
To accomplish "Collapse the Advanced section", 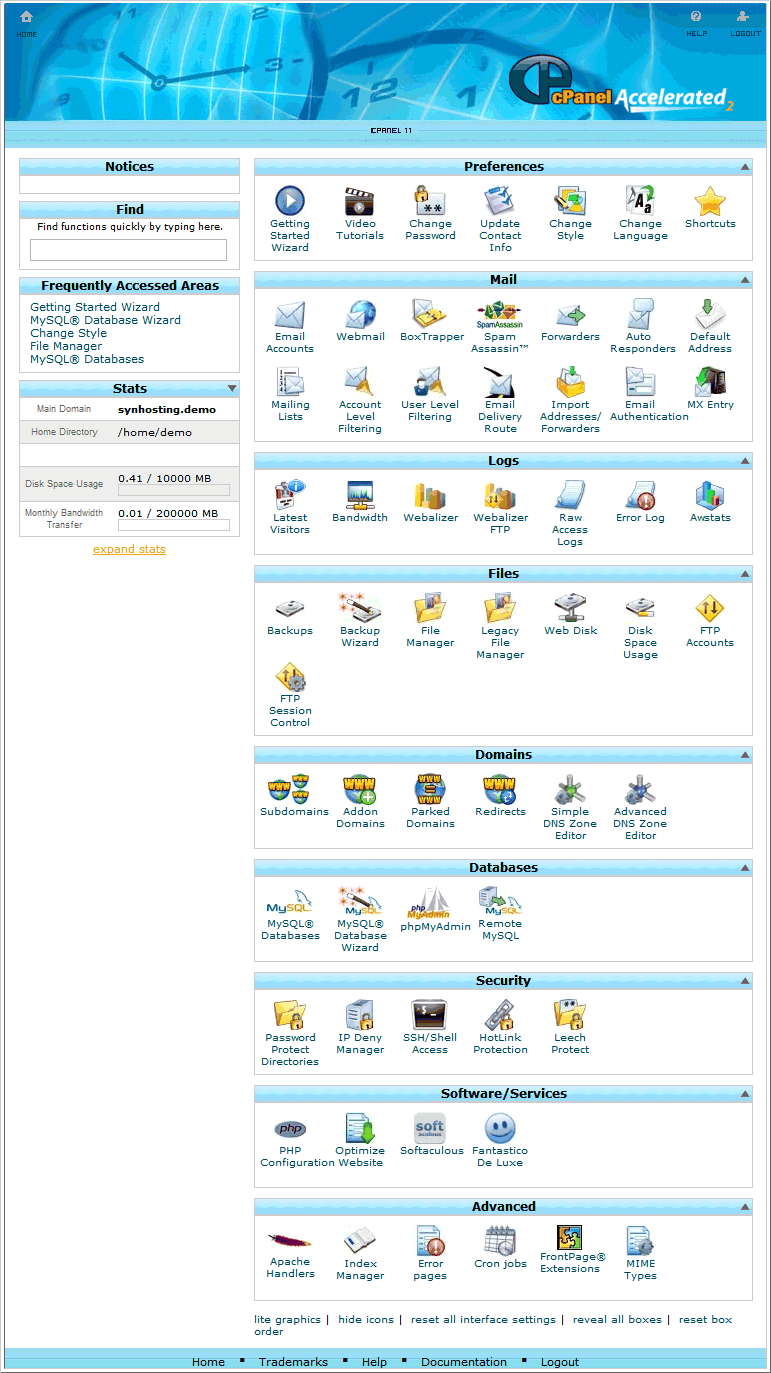I will [745, 1208].
